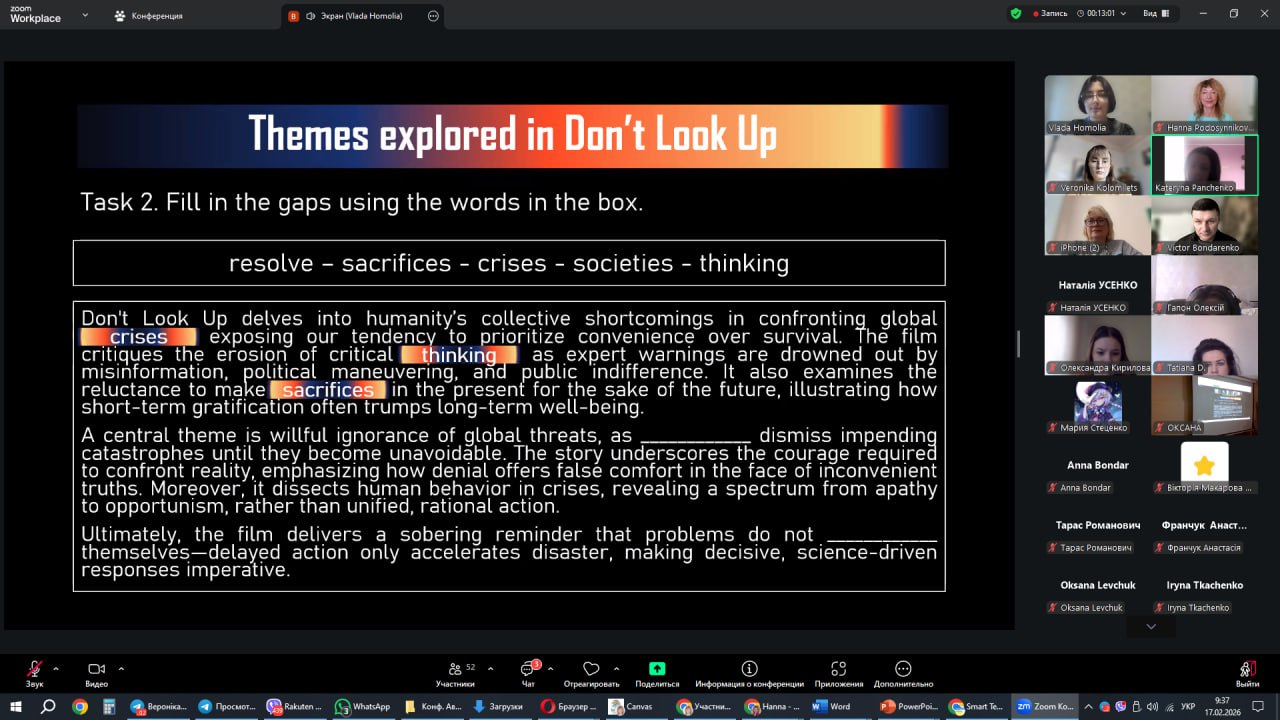Expand video options arrow next to Видео
The width and height of the screenshot is (1280, 720).
point(121,669)
